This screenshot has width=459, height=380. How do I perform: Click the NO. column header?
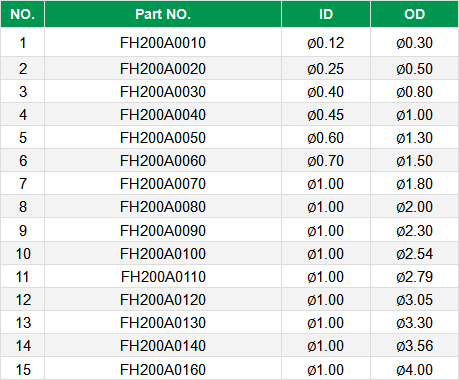point(22,14)
